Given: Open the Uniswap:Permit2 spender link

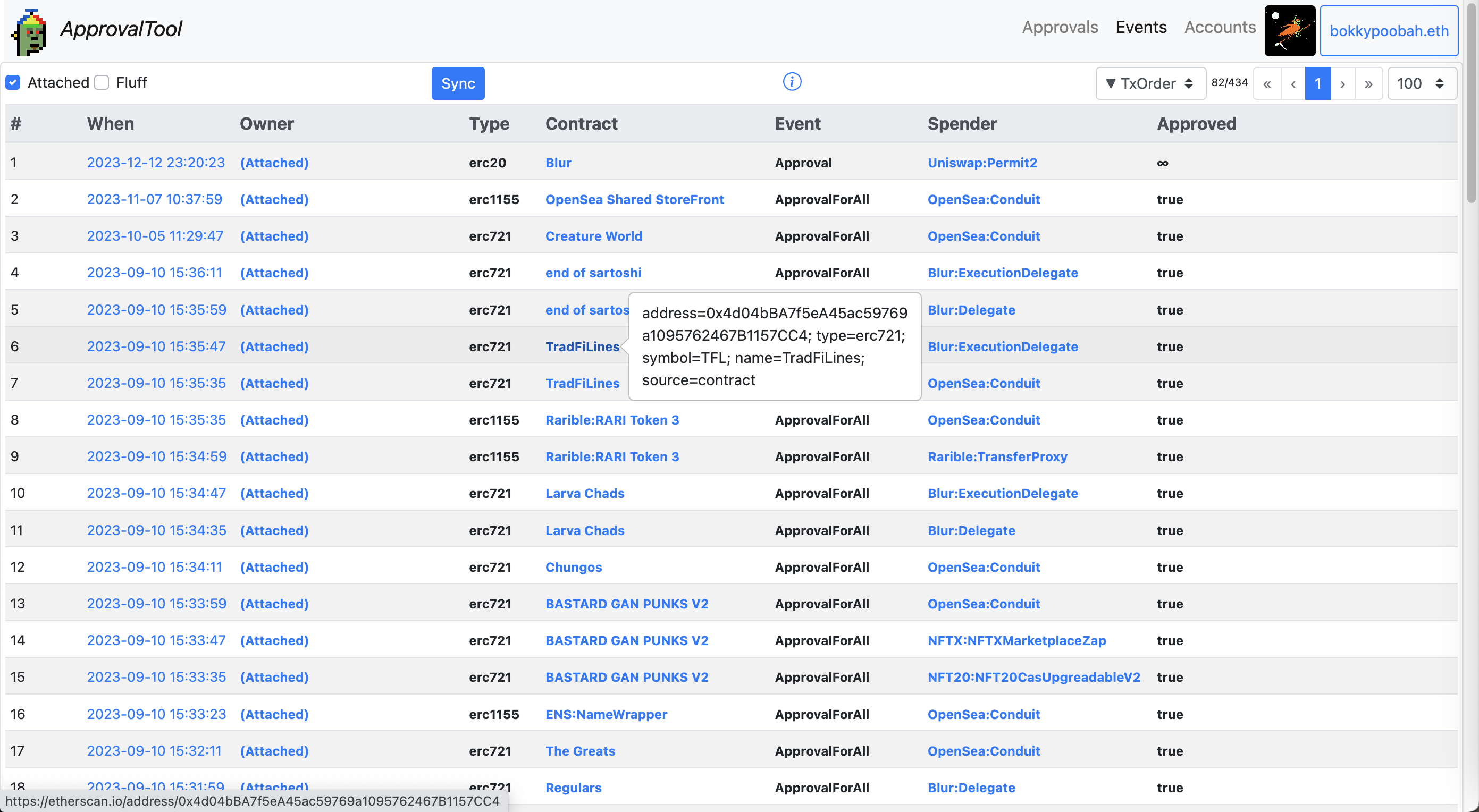Looking at the screenshot, I should tap(982, 163).
